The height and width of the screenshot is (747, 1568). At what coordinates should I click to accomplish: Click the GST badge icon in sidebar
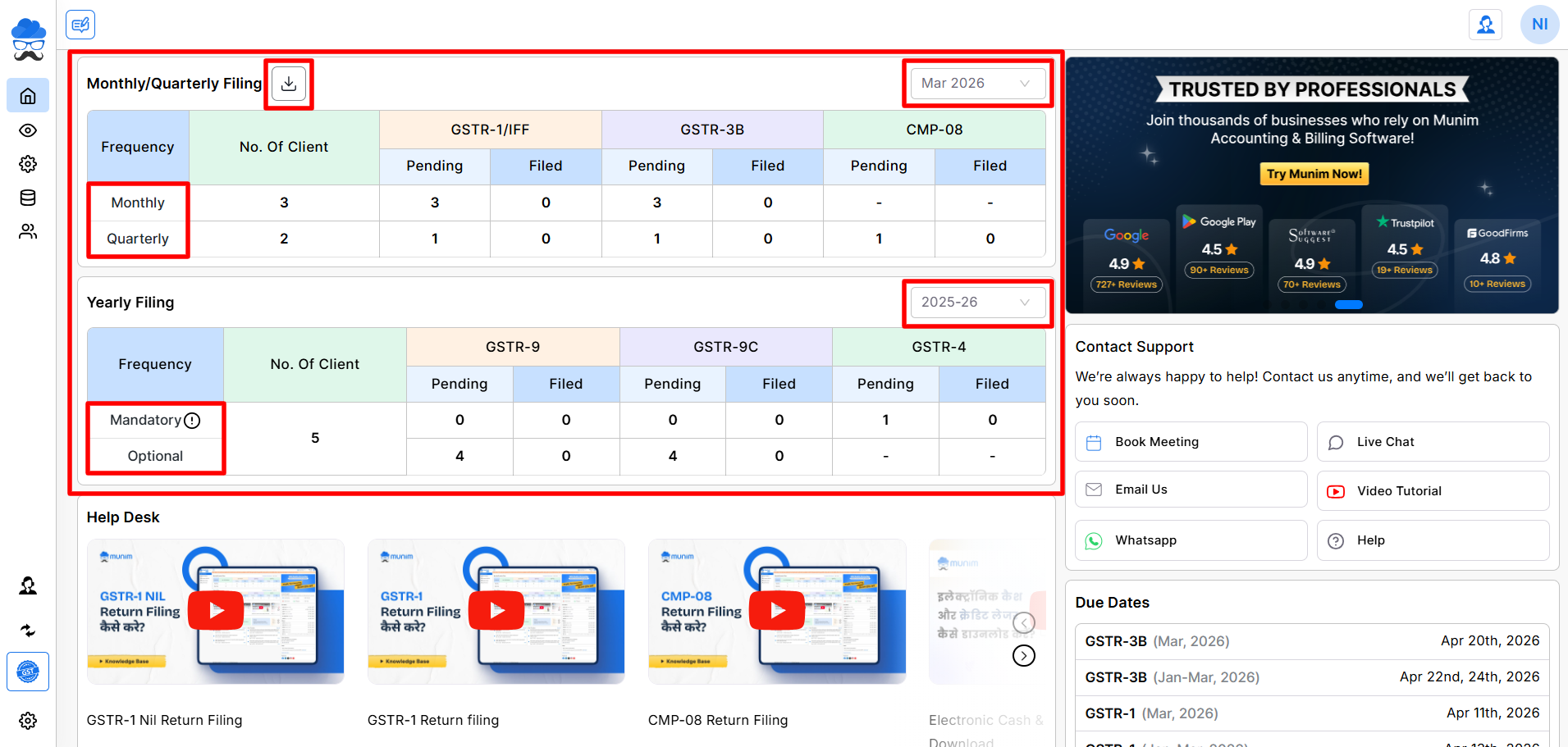(28, 672)
